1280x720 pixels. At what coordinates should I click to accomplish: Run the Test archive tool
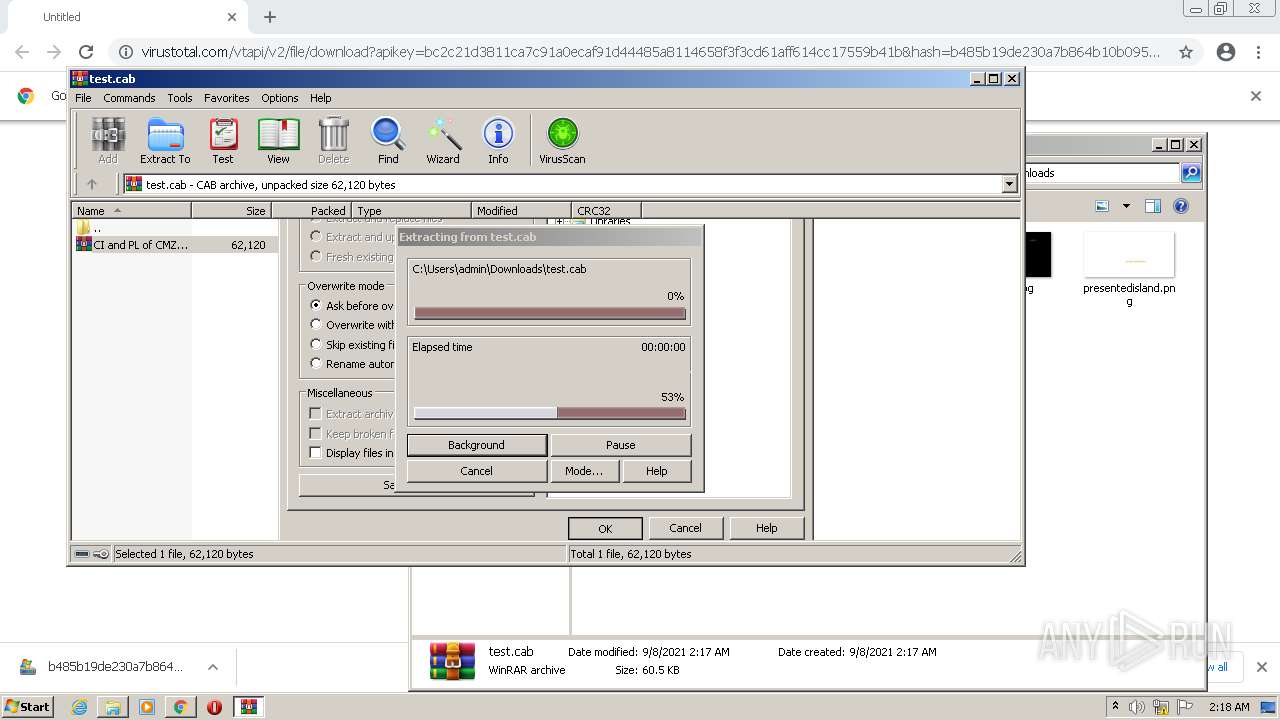pyautogui.click(x=223, y=140)
